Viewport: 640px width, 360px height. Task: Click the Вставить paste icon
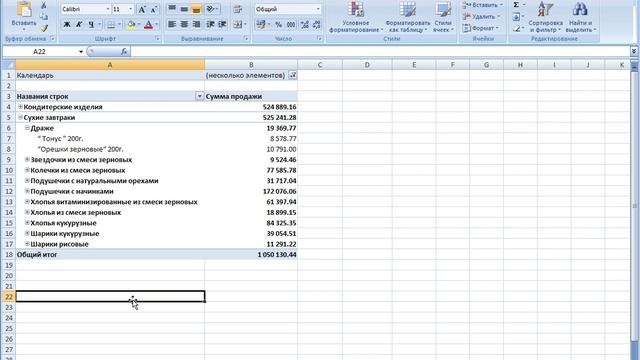click(24, 9)
